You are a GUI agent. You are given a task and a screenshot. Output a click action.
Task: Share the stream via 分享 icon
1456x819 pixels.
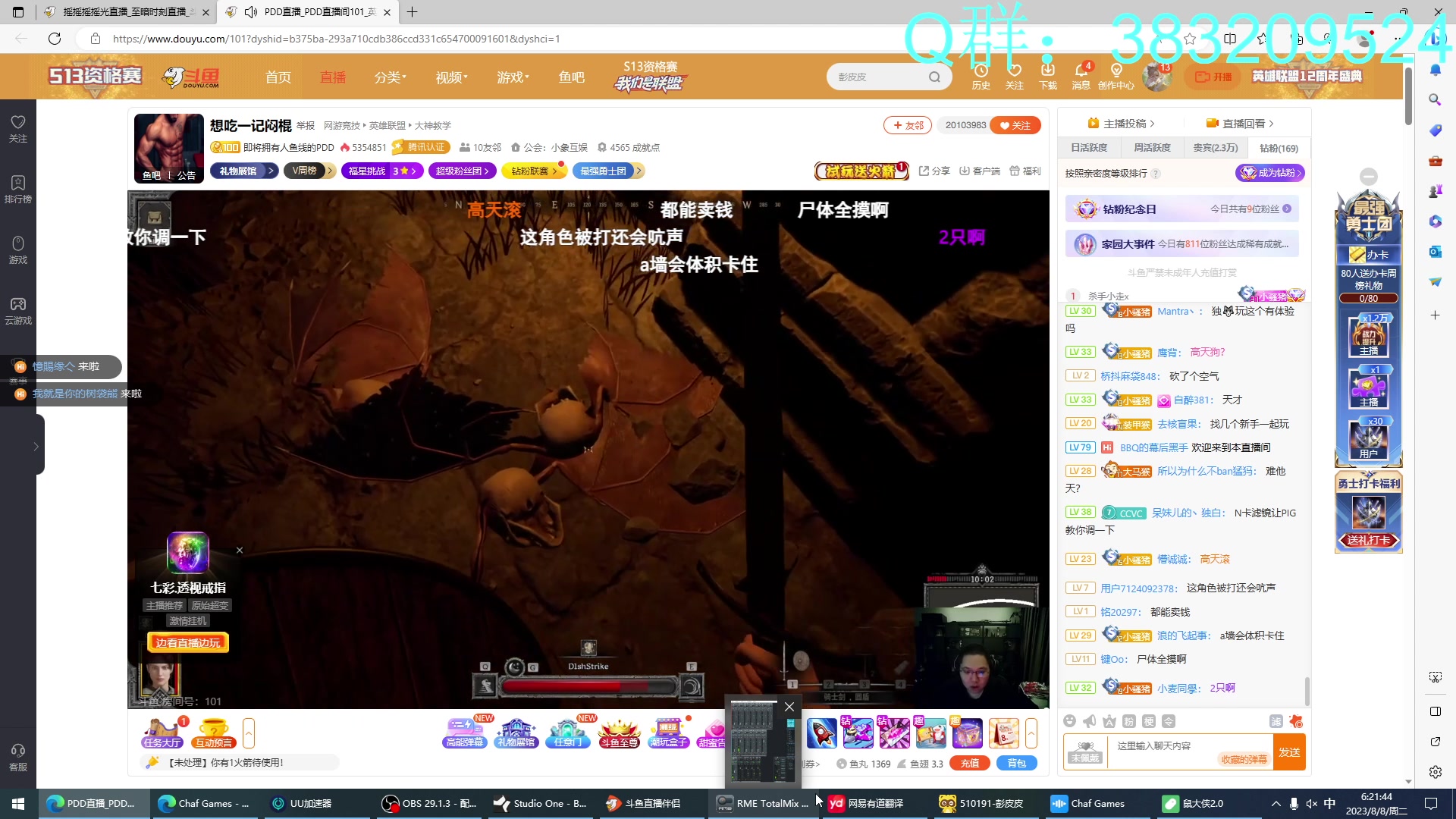[x=934, y=171]
